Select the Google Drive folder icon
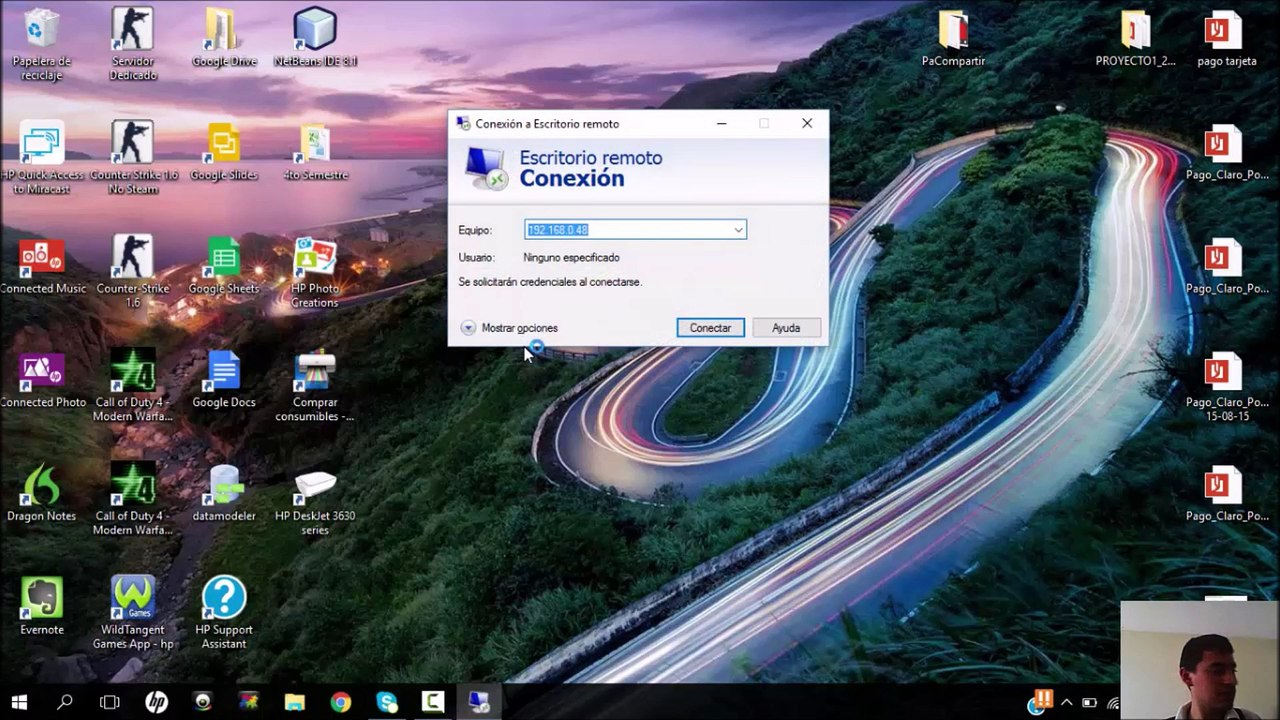This screenshot has width=1280, height=720. coord(224,38)
